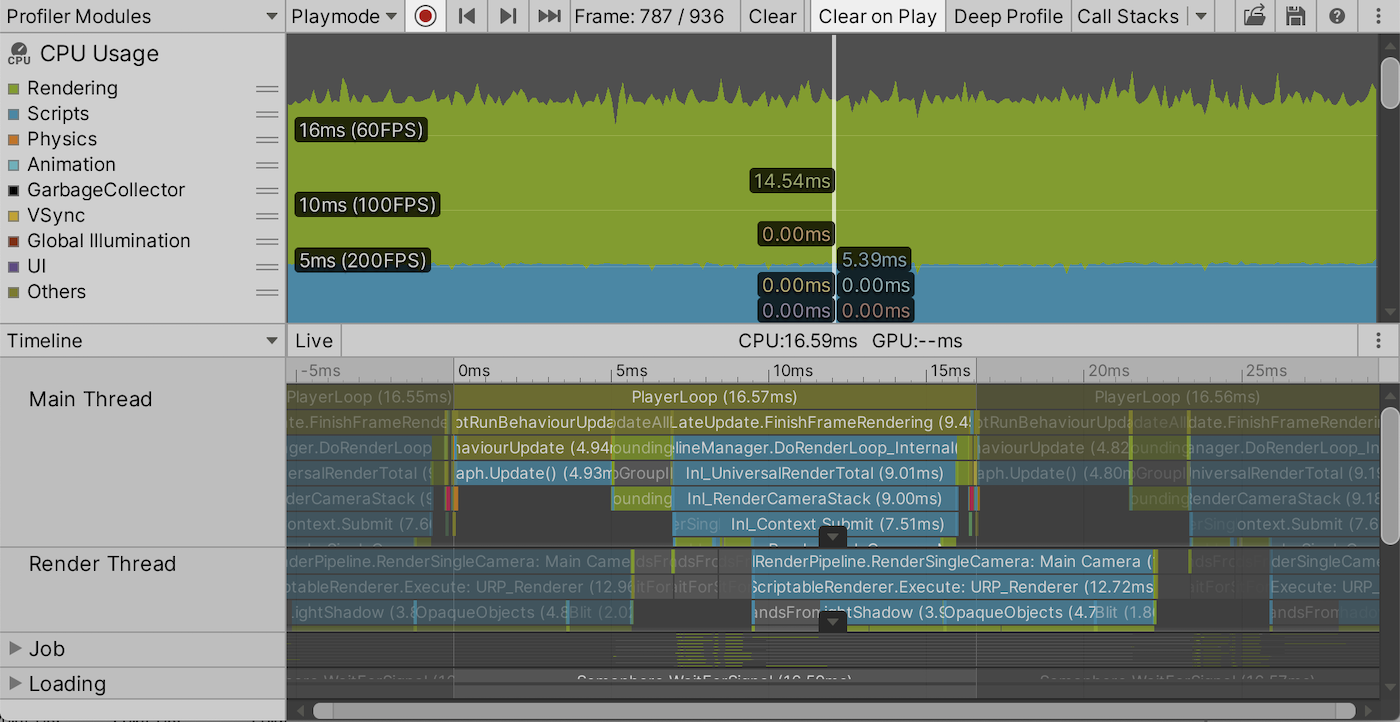Screen dimensions: 1400x722
Task: Select the Inl_RenderCameraStack (9.00ms) sample
Action: point(814,498)
